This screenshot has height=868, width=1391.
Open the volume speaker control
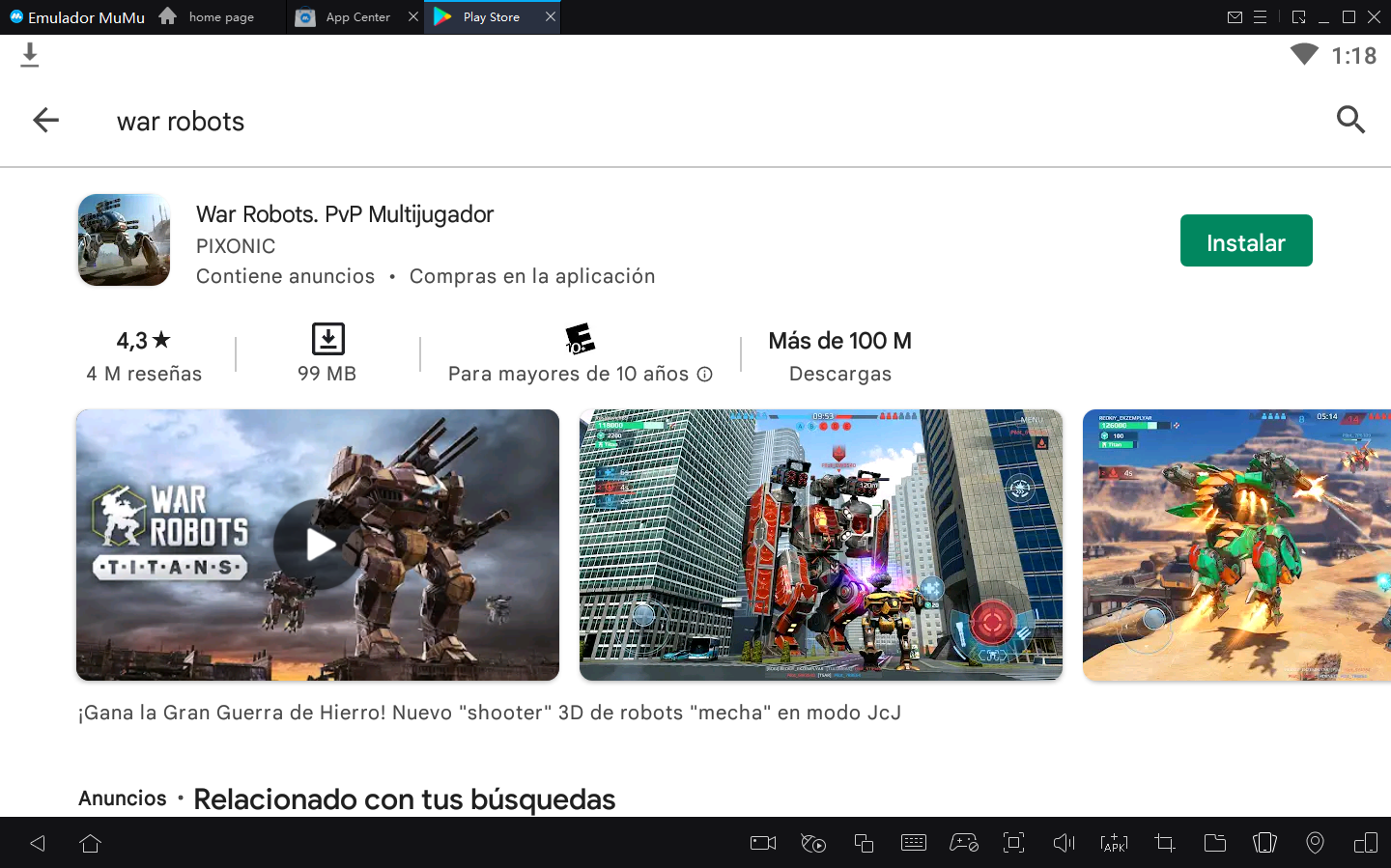coord(1064,843)
